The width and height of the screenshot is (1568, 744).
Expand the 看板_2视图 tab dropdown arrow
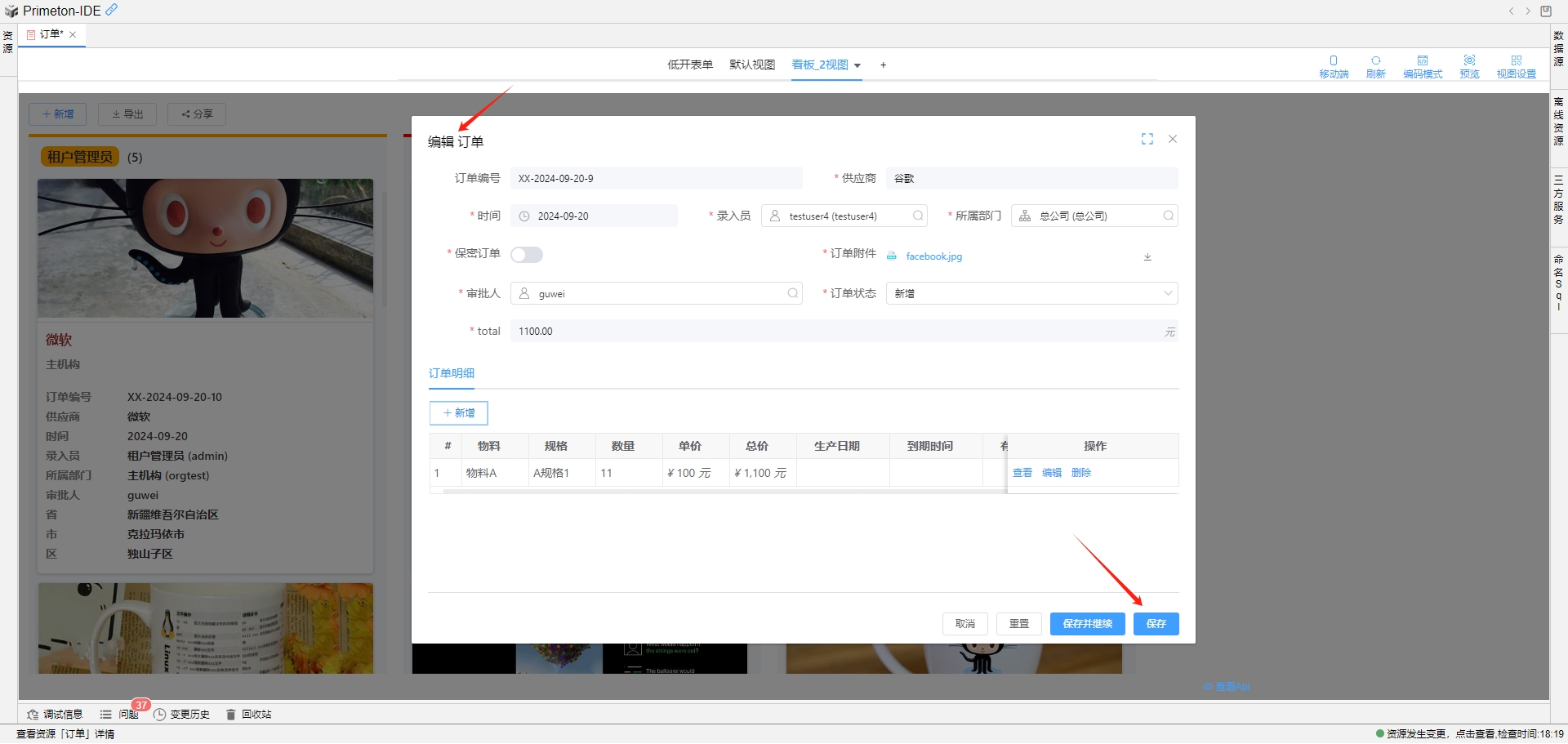(857, 66)
